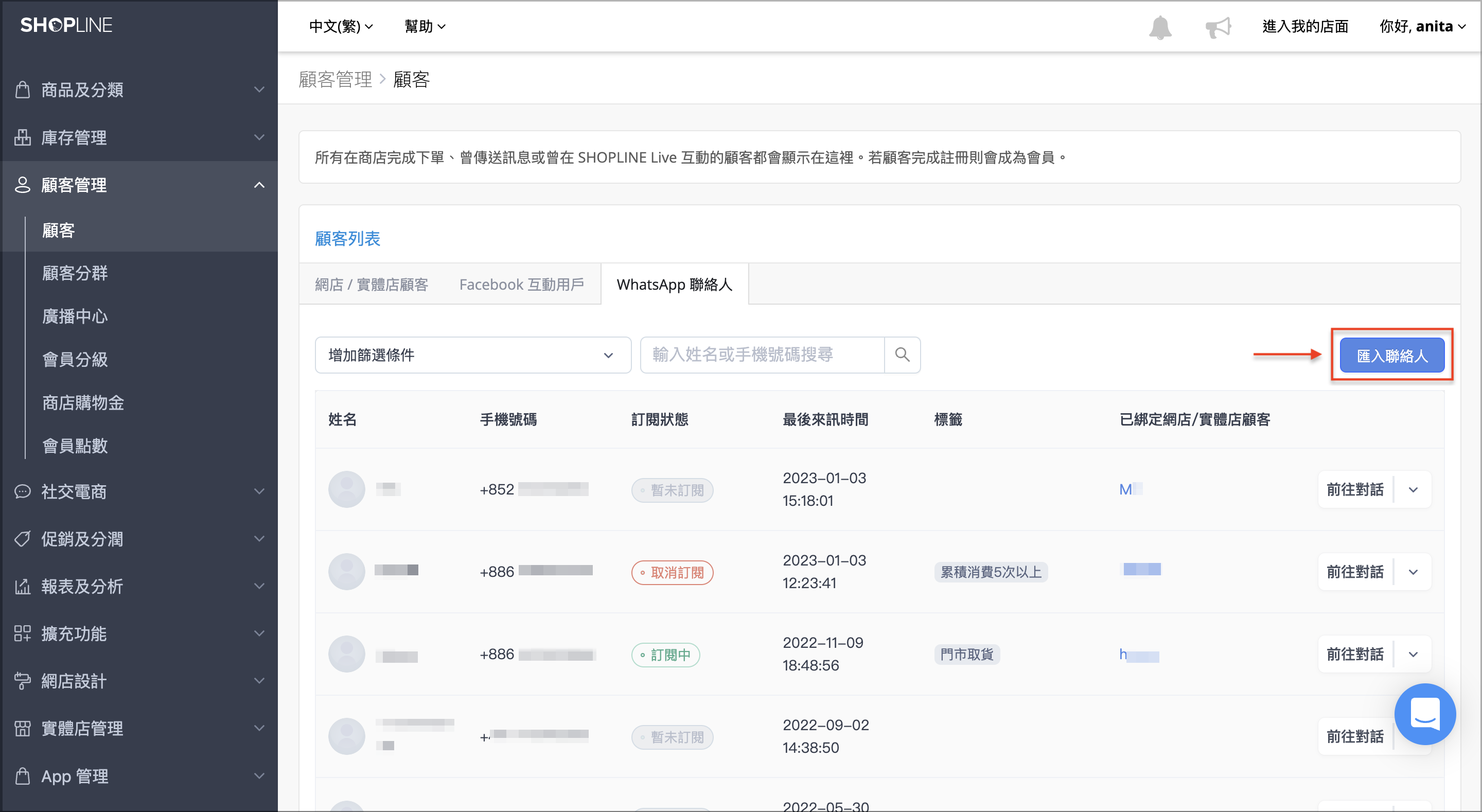Click the App 管理 bag icon
1482x812 pixels.
coord(23,776)
